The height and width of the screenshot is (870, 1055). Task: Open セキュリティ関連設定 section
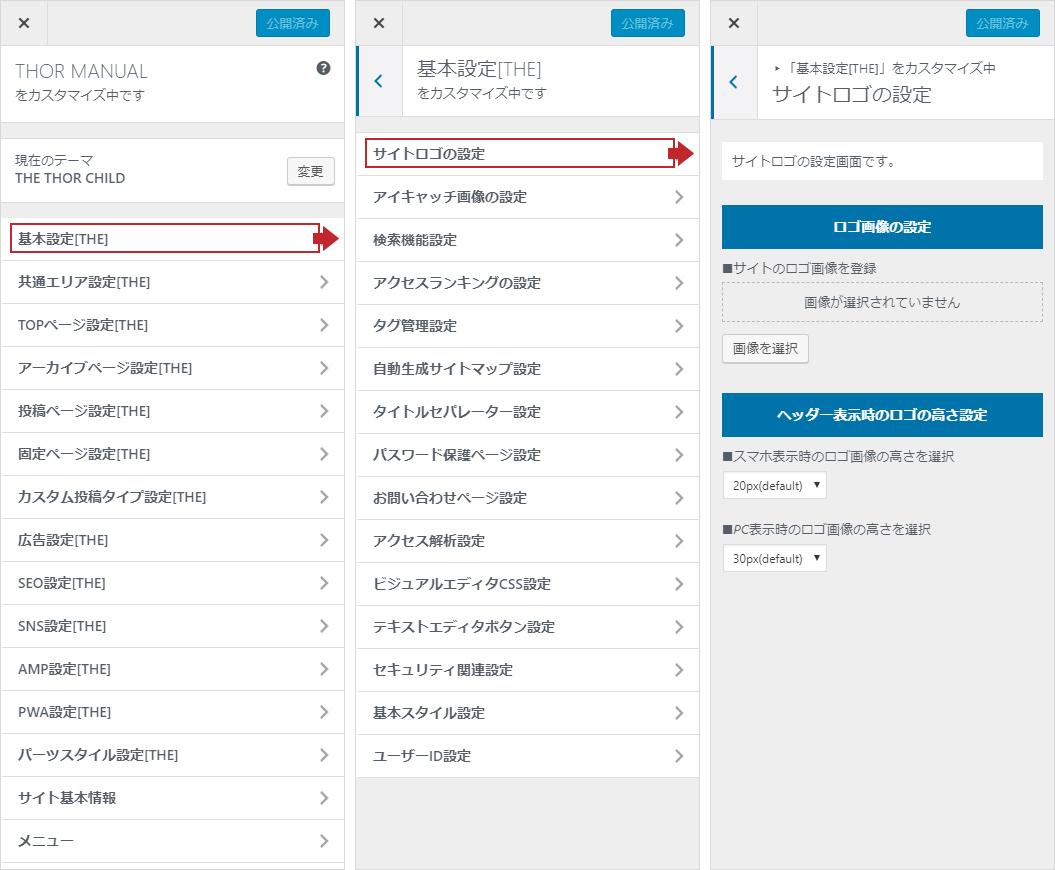coord(527,670)
